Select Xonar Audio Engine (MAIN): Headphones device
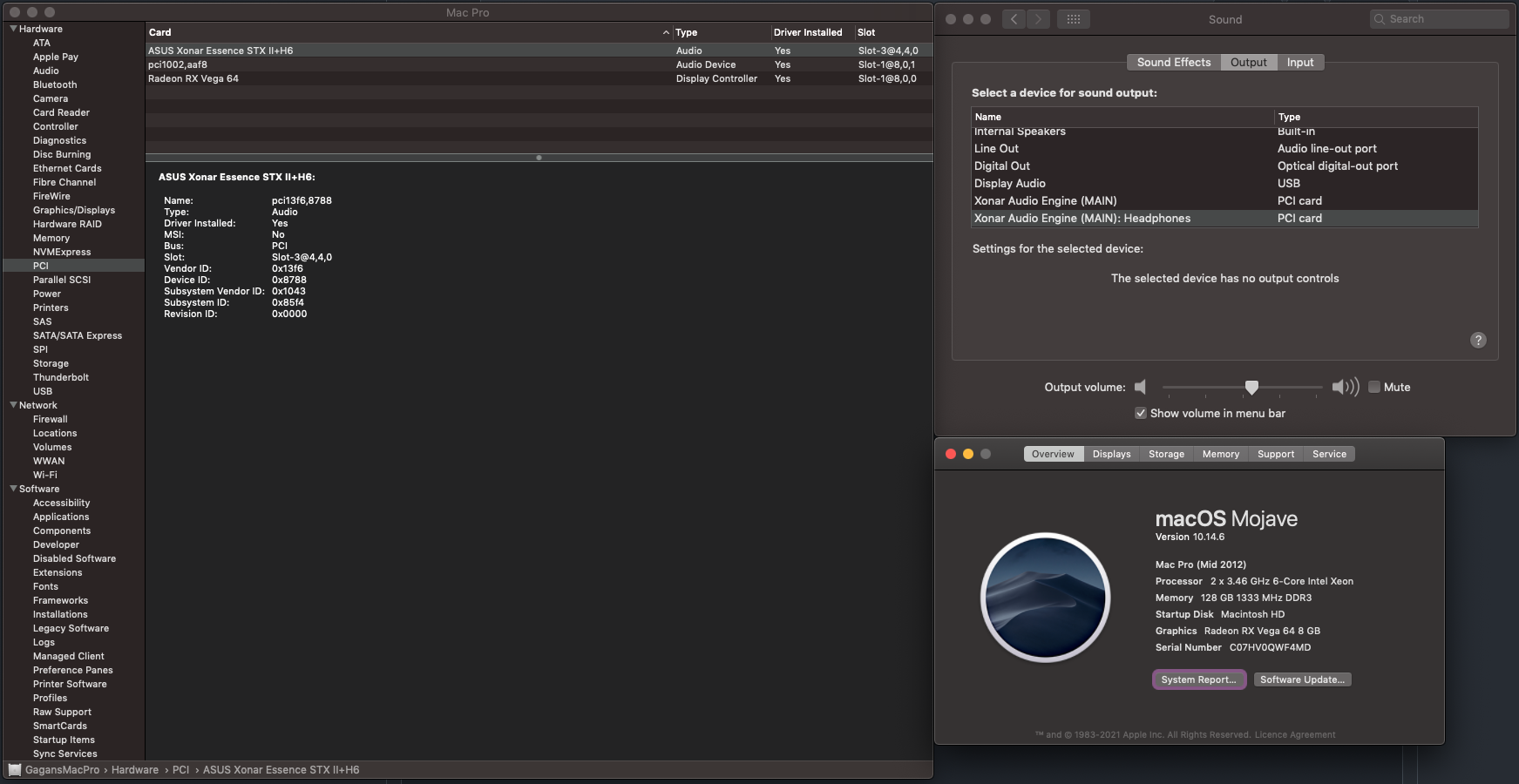 tap(1224, 219)
